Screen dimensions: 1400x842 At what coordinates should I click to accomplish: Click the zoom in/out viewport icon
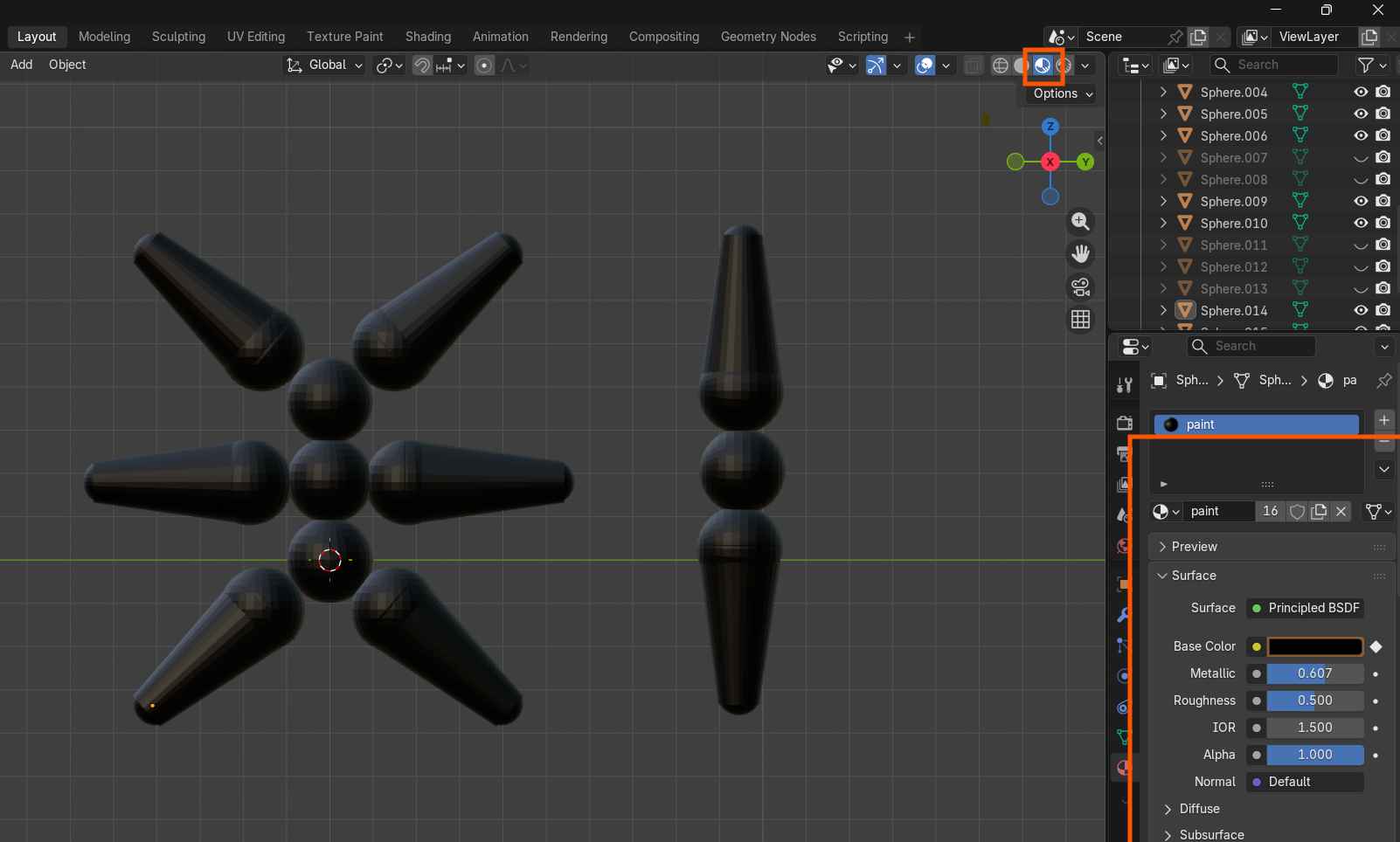click(1081, 222)
